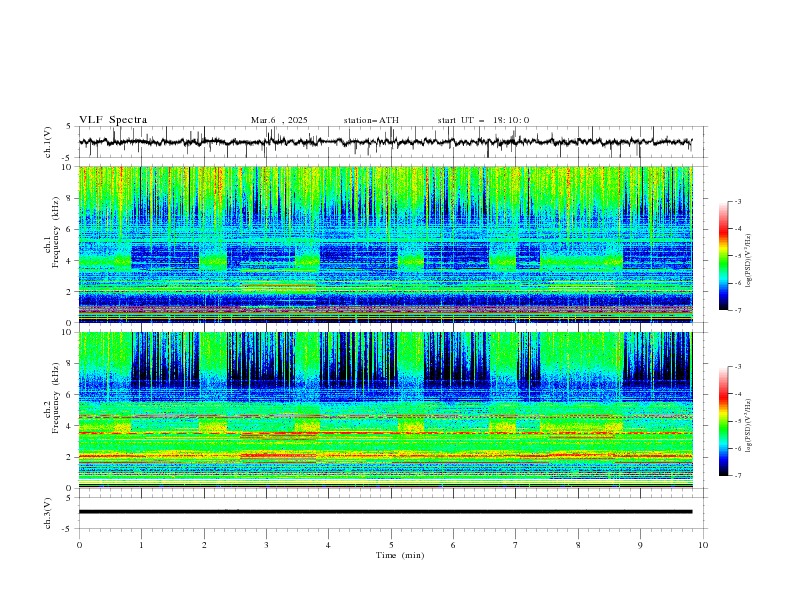This screenshot has width=792, height=612.
Task: Click inside the ch.1 spectrogram panel
Action: pos(386,244)
